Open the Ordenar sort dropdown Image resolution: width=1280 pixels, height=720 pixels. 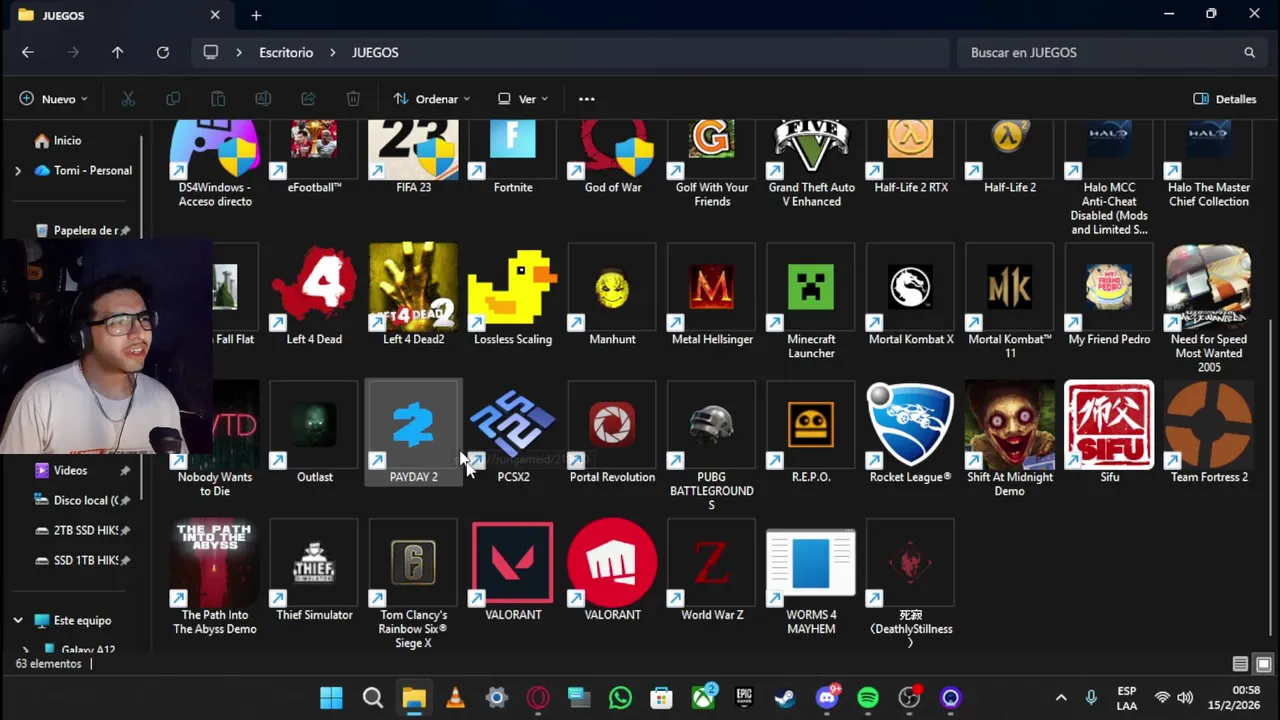(432, 99)
